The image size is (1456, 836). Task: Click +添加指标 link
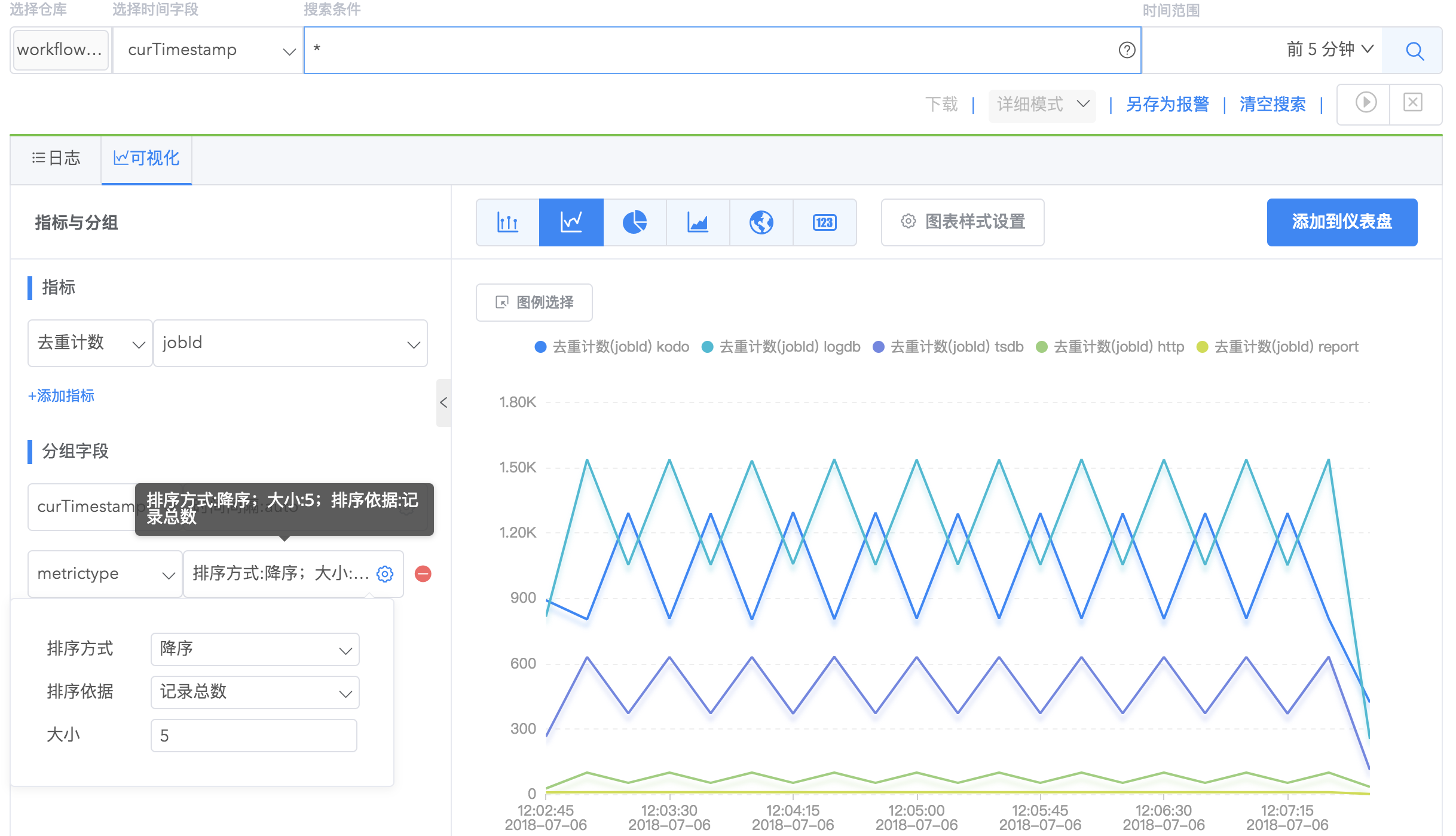(61, 396)
